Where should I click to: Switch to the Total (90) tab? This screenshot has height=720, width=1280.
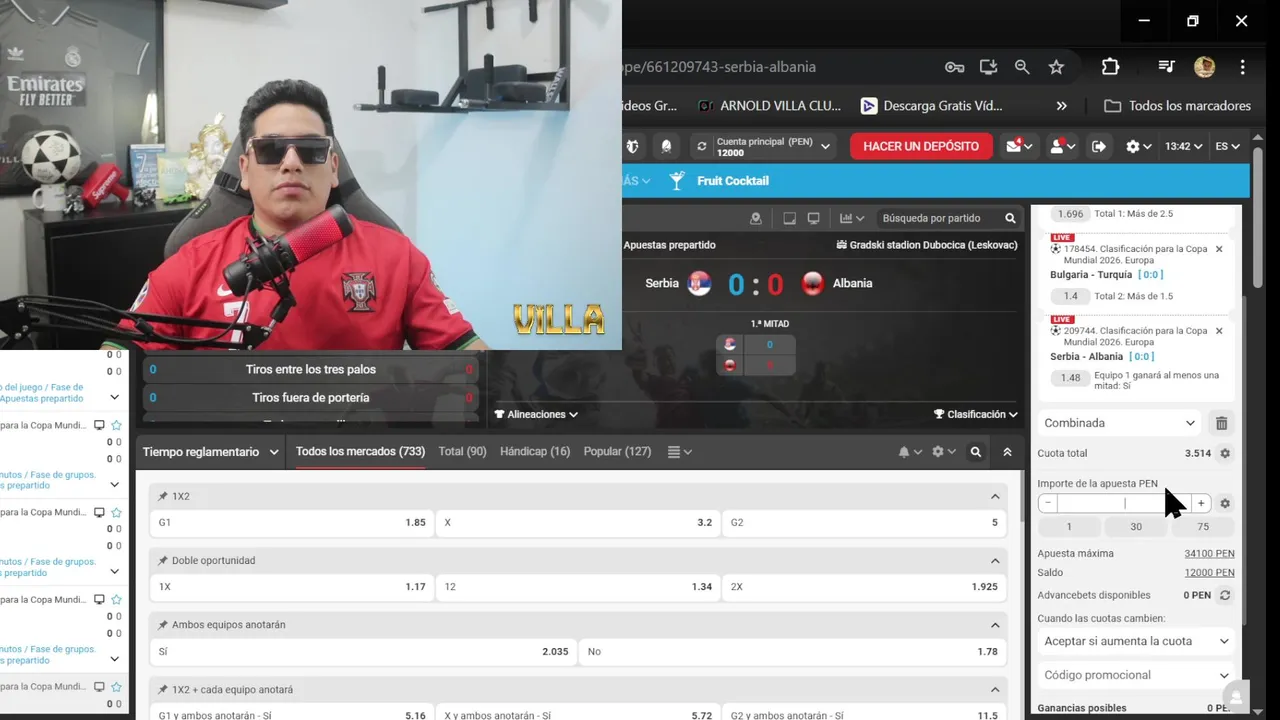pos(462,452)
